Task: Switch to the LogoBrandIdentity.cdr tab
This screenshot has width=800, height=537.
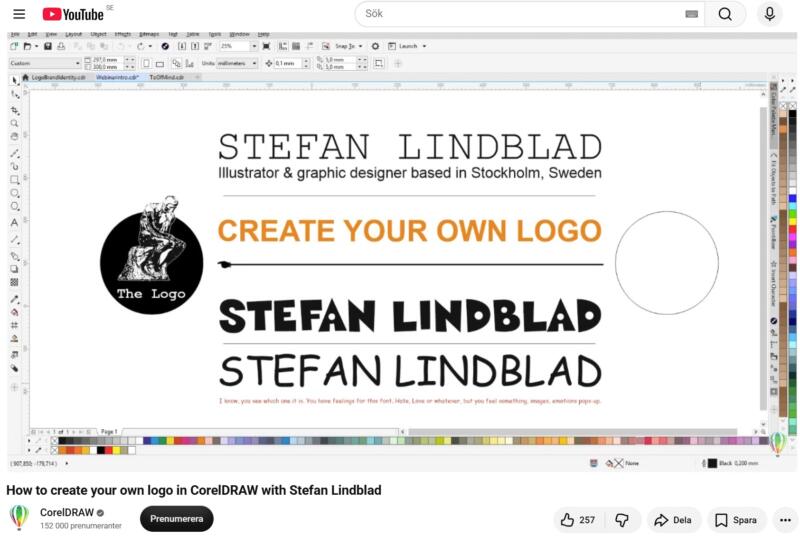Action: (x=58, y=78)
